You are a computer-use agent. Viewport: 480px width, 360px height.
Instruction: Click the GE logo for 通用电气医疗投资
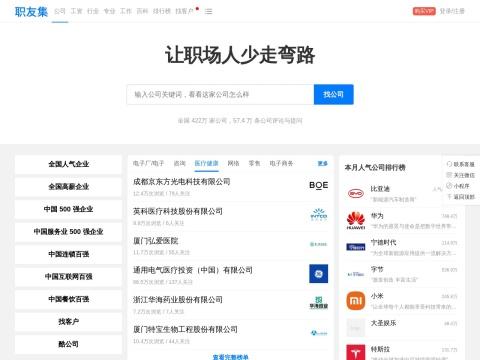coord(319,274)
